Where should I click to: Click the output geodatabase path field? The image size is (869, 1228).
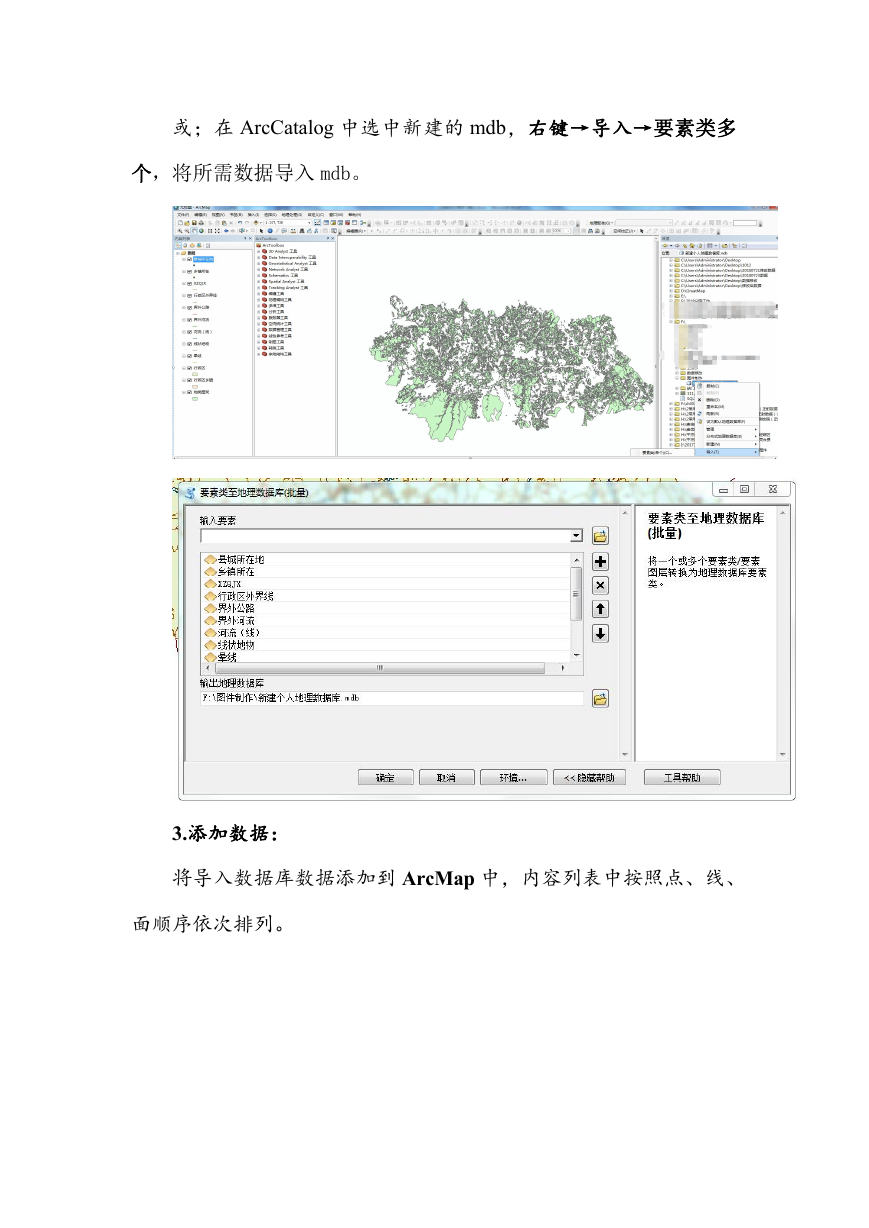coord(392,698)
